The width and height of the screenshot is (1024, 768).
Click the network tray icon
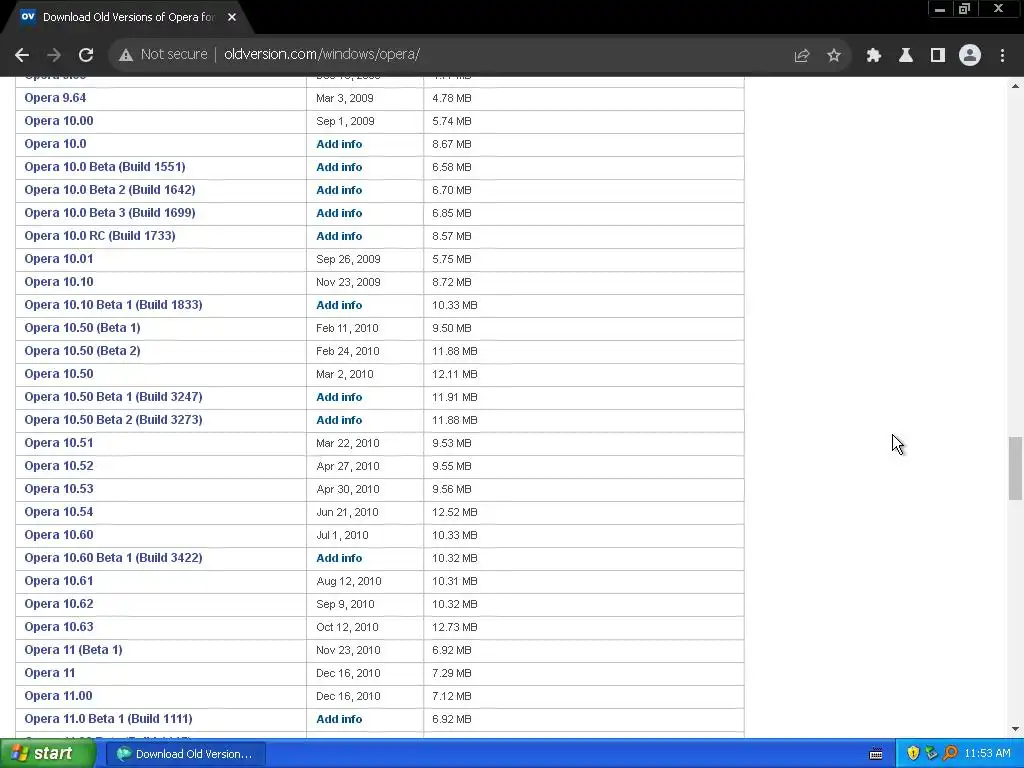931,754
